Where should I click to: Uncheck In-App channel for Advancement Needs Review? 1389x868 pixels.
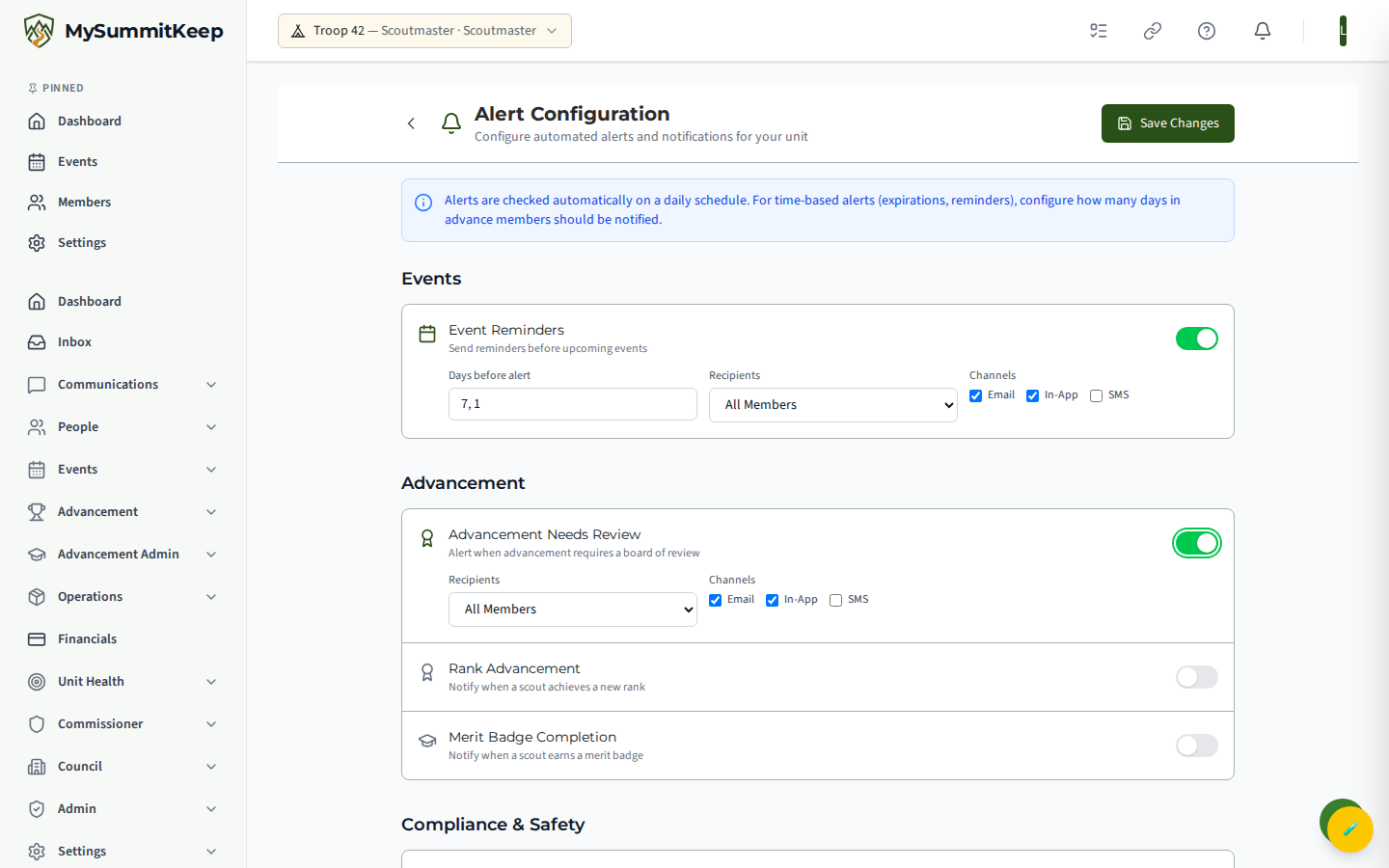point(773,600)
